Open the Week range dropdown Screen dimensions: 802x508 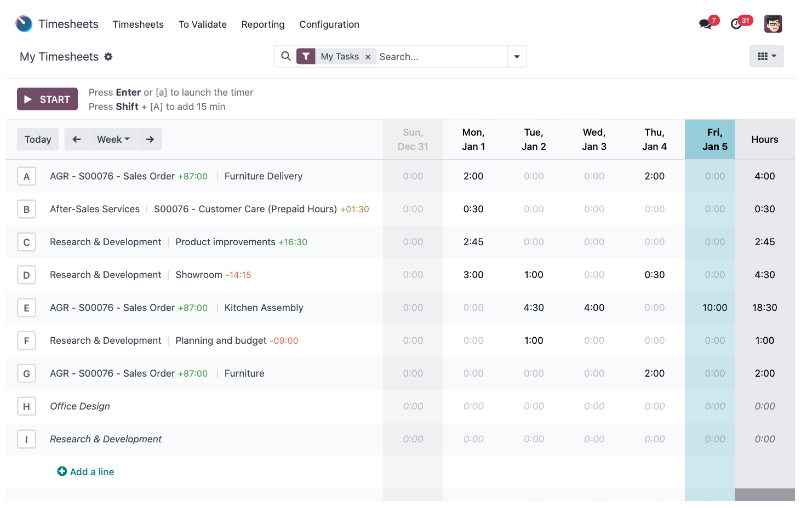click(112, 140)
